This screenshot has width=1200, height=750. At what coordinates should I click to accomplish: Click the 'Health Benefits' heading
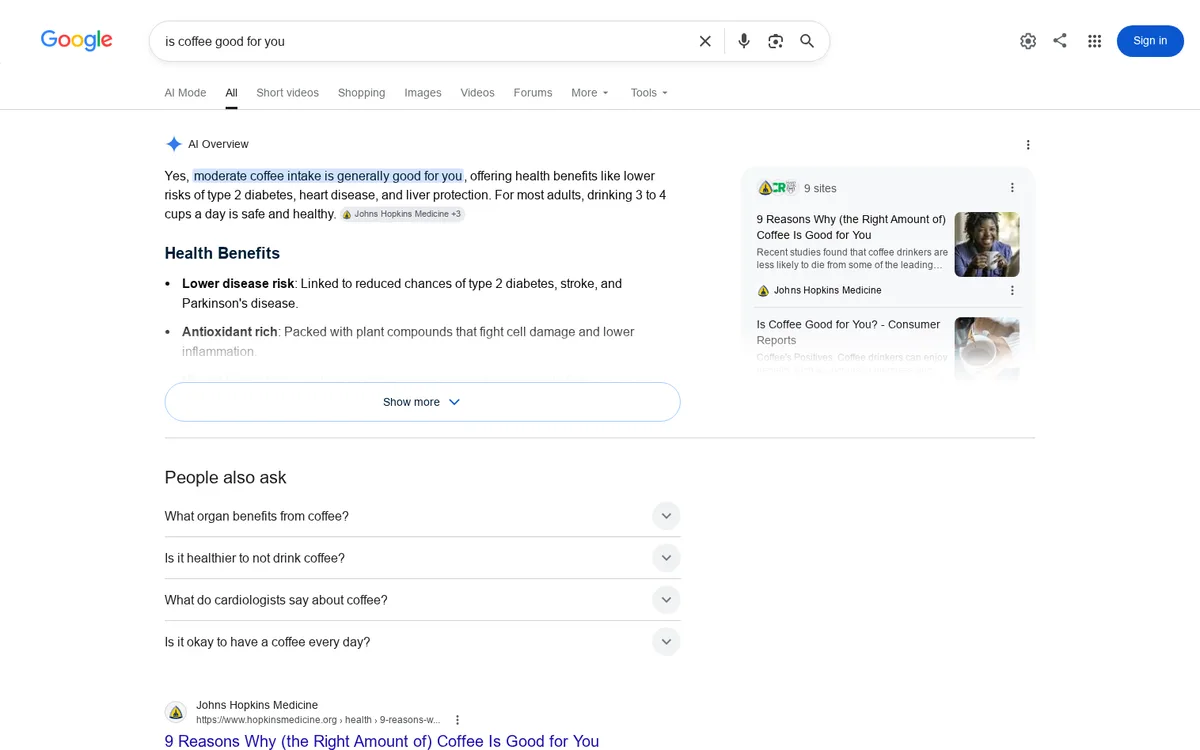pos(222,253)
